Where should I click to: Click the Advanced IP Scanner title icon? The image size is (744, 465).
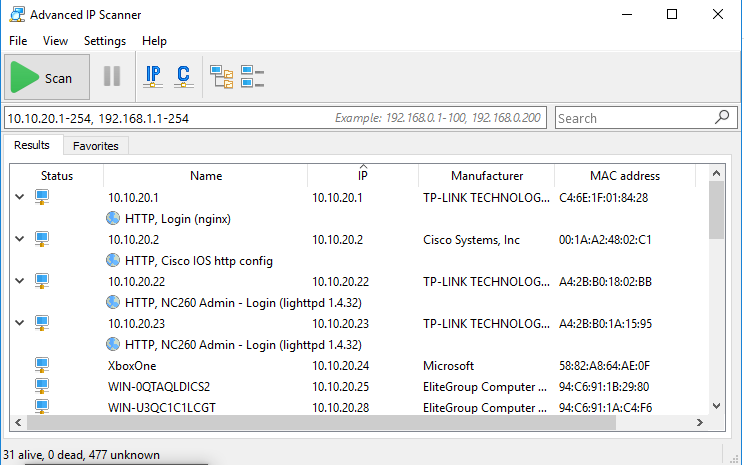click(x=17, y=14)
